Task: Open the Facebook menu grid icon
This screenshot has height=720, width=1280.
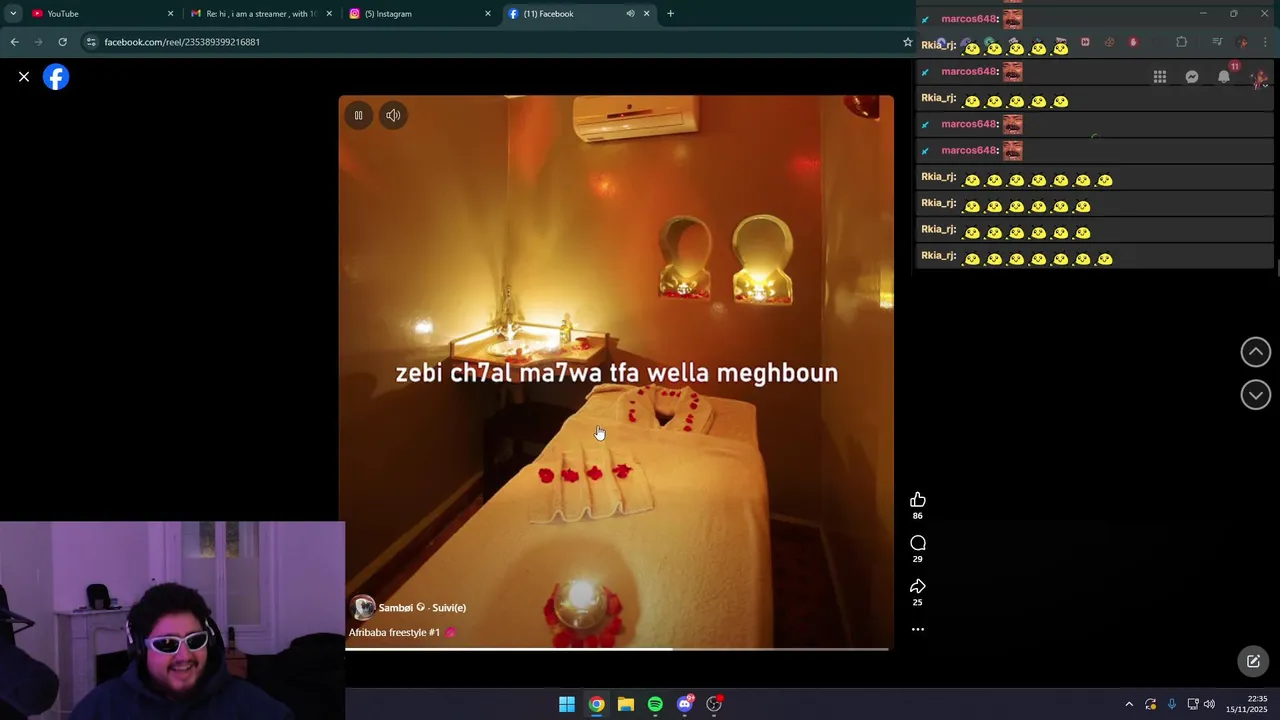Action: (1160, 77)
